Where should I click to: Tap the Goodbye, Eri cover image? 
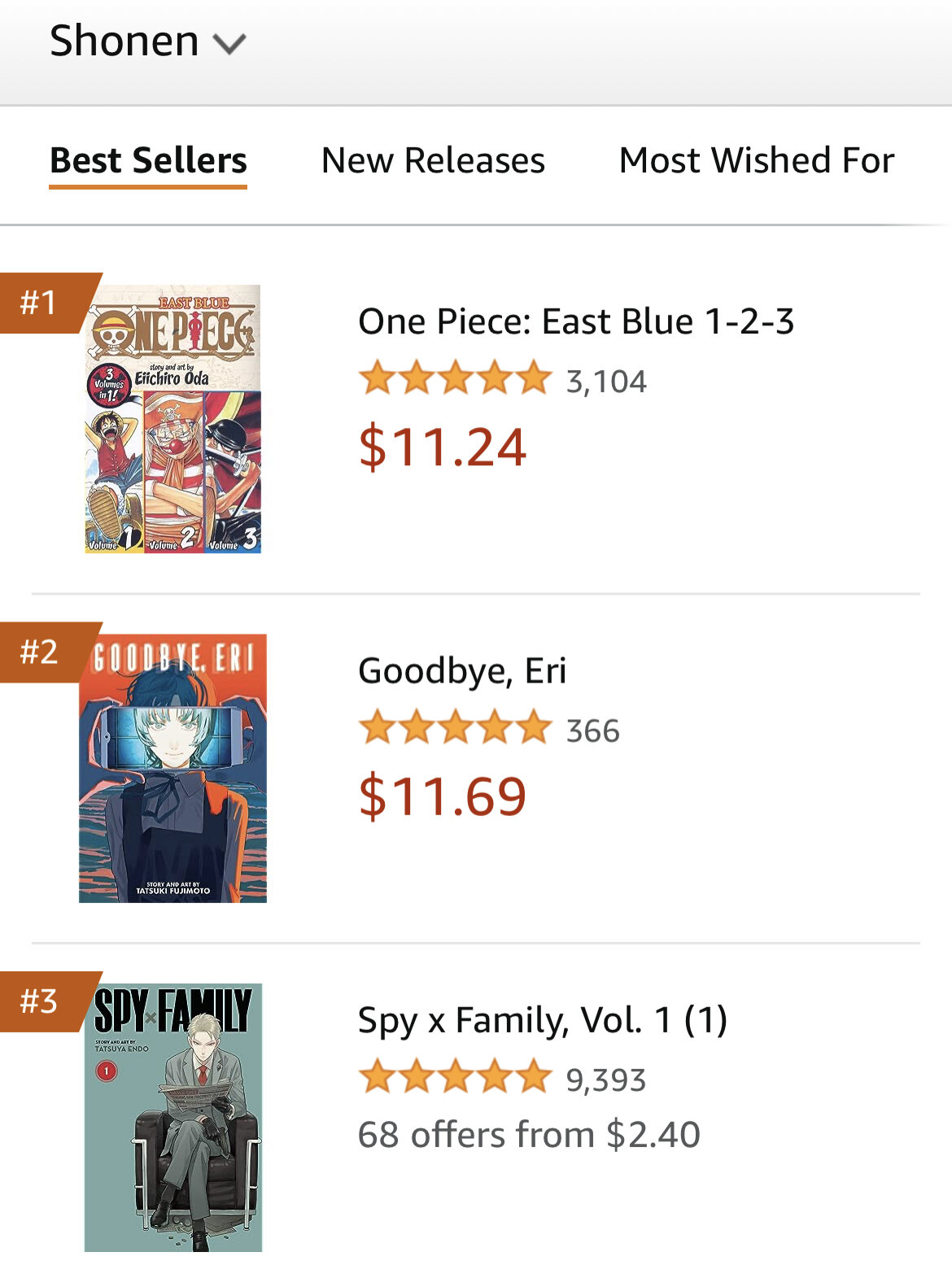click(172, 768)
